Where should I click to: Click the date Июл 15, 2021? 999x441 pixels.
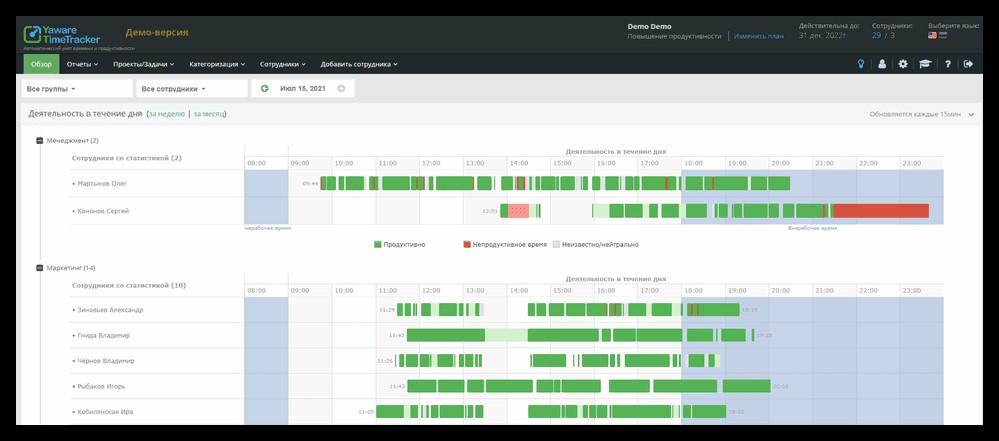click(x=303, y=89)
